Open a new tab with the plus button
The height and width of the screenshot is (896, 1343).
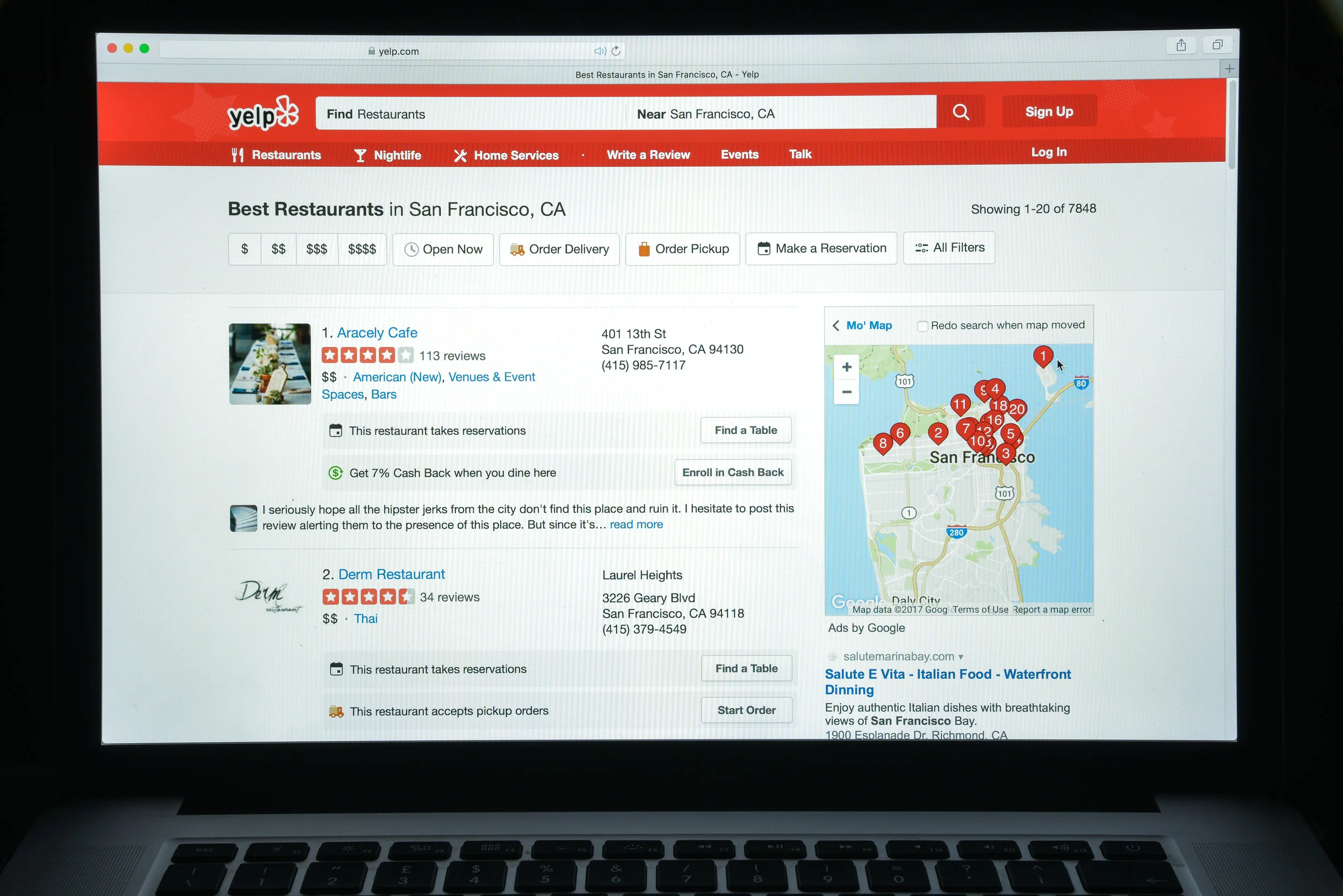click(1229, 69)
